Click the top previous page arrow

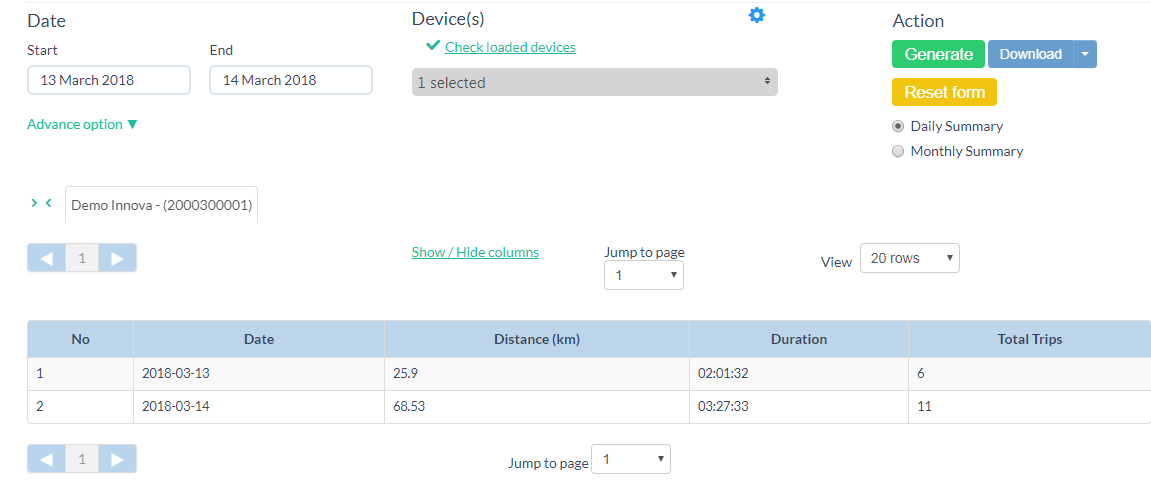(x=46, y=258)
